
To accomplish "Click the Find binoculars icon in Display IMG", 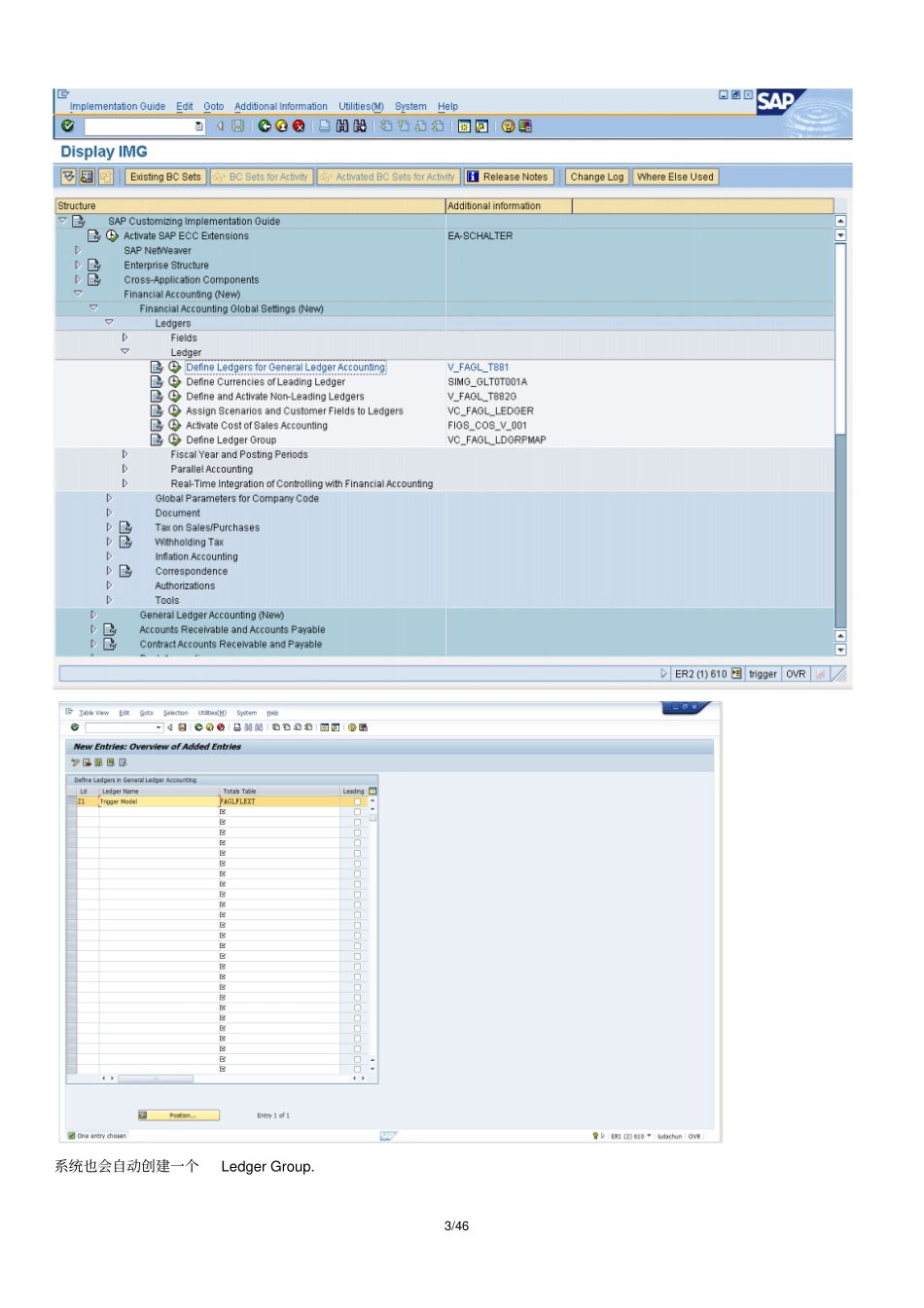I will (342, 126).
